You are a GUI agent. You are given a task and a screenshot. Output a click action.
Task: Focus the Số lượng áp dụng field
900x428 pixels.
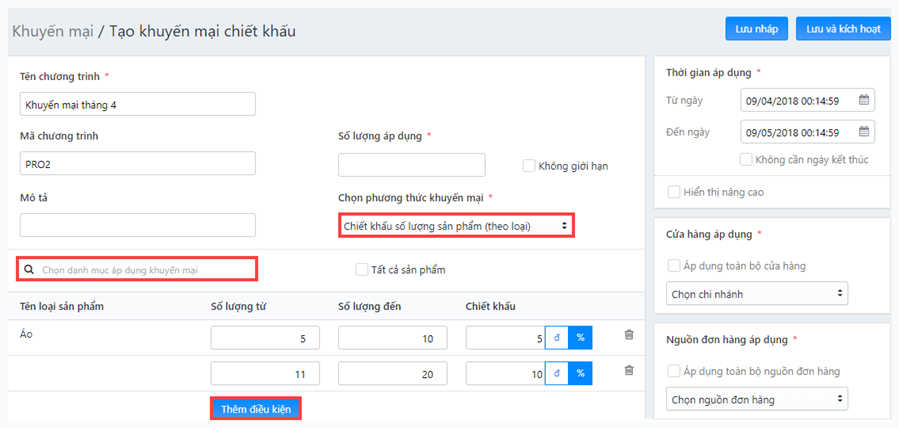pos(412,165)
